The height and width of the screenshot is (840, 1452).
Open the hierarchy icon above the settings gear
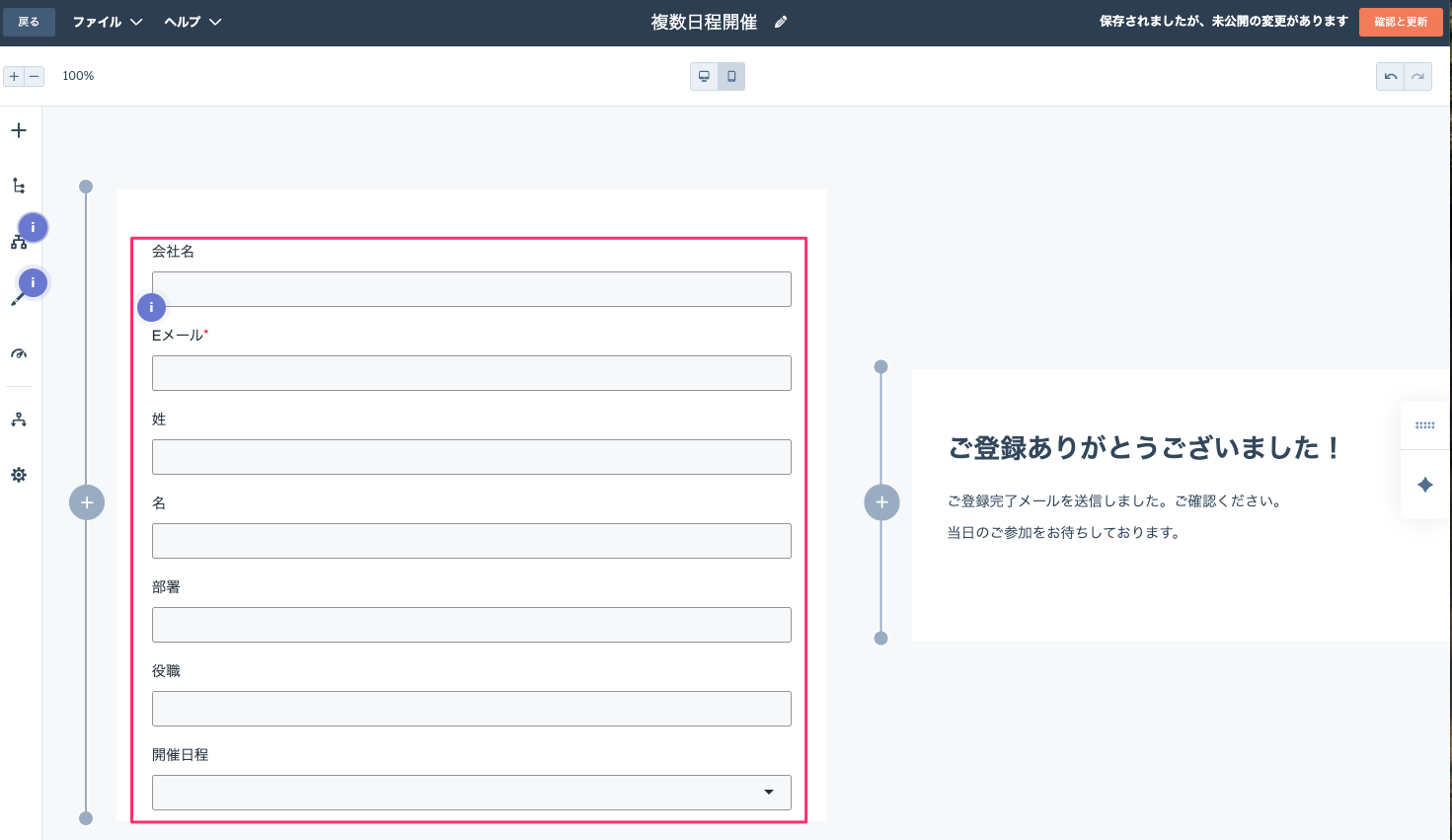(19, 420)
